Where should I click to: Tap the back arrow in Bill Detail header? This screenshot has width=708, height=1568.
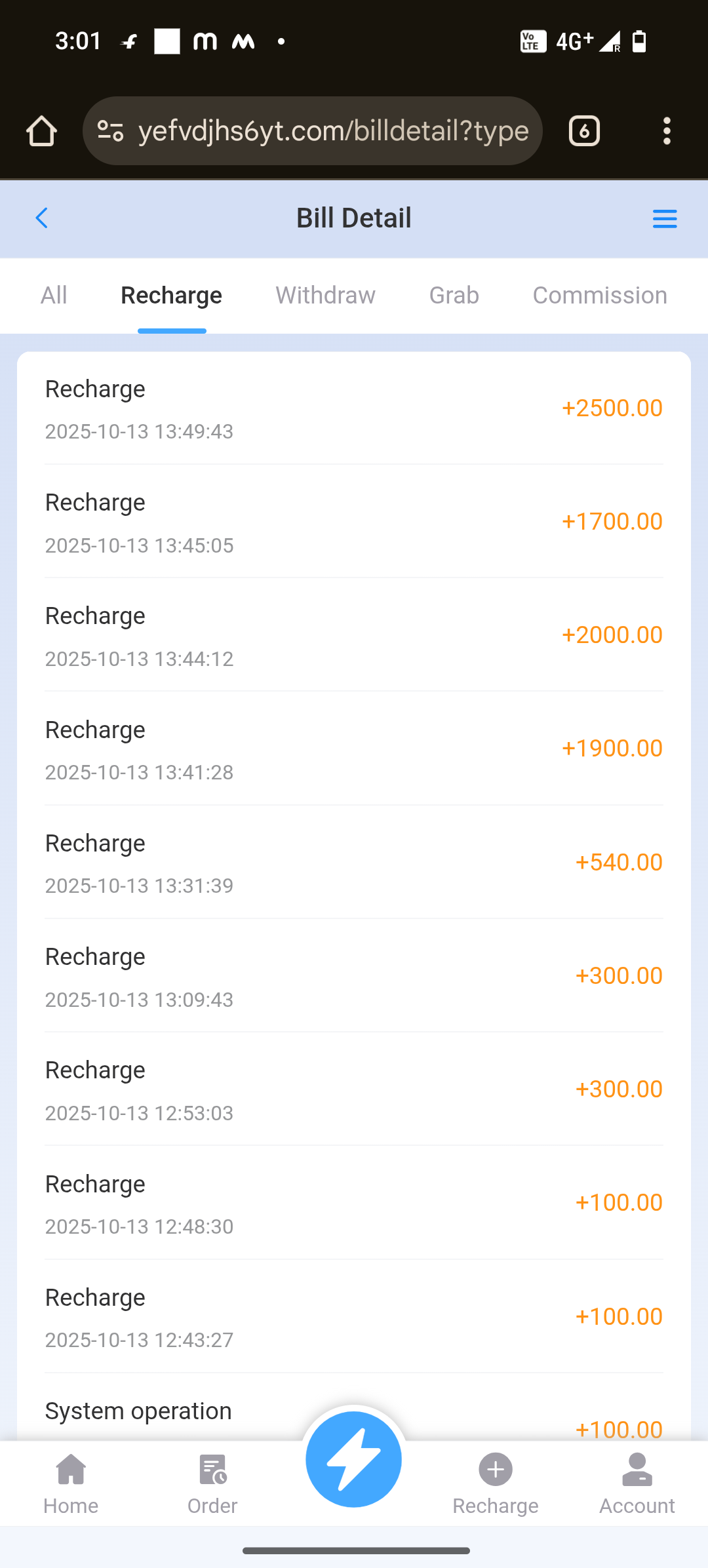[42, 218]
